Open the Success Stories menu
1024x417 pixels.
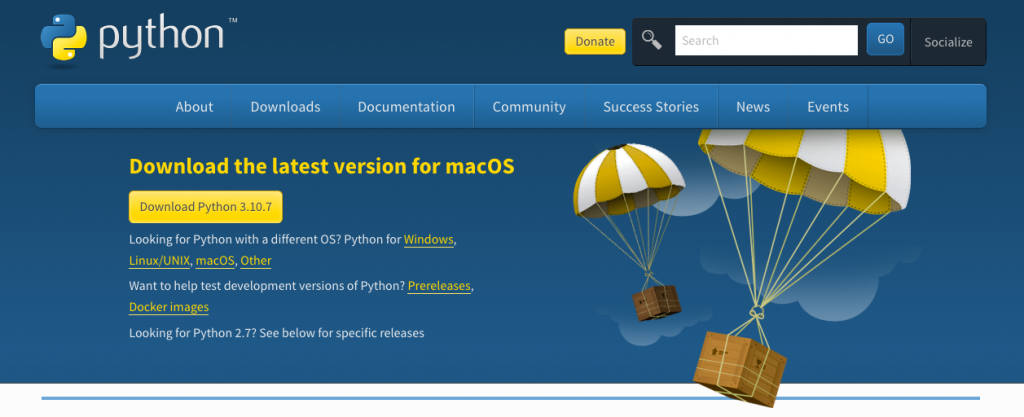[651, 107]
